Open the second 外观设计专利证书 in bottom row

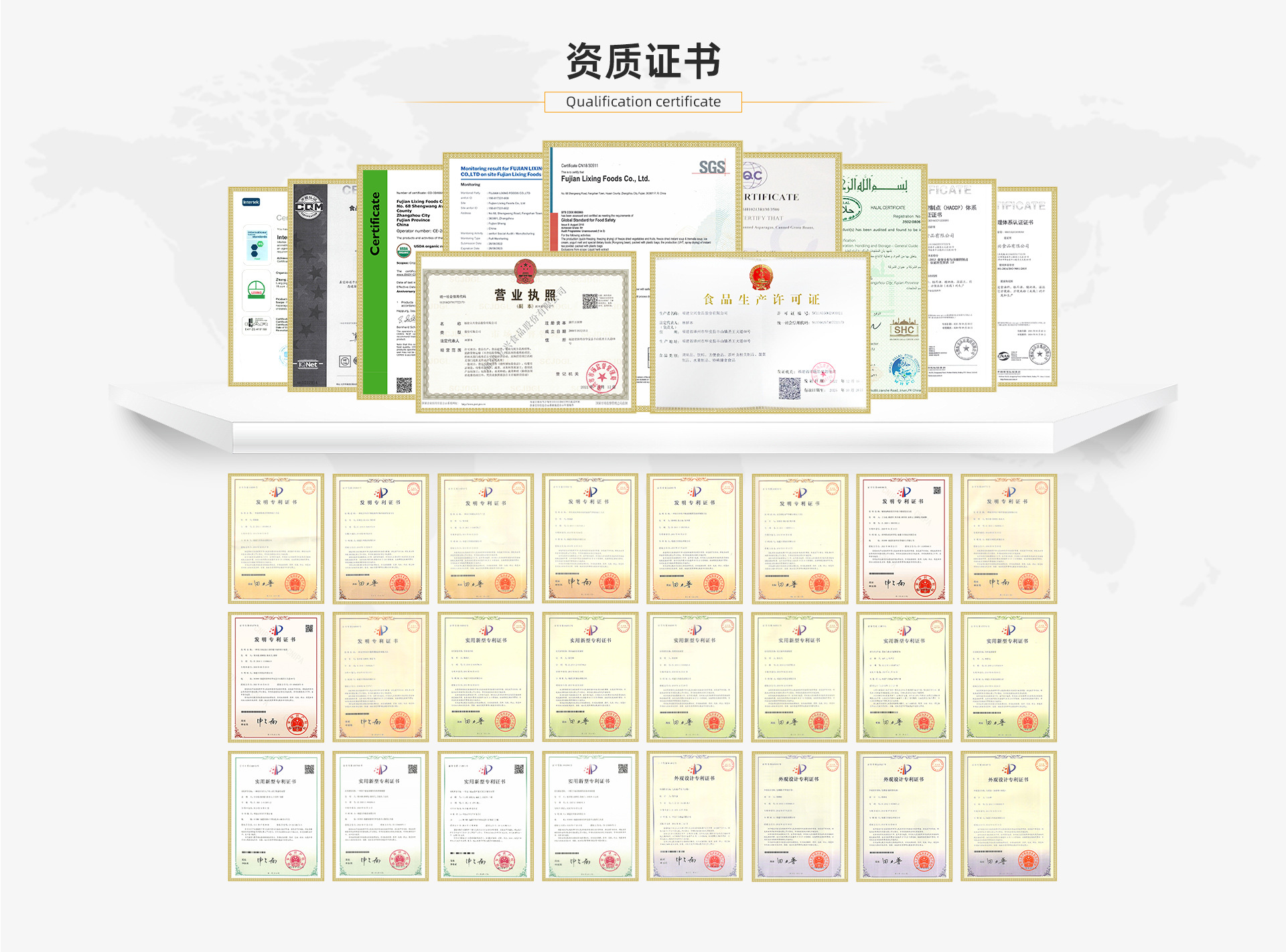tap(800, 816)
